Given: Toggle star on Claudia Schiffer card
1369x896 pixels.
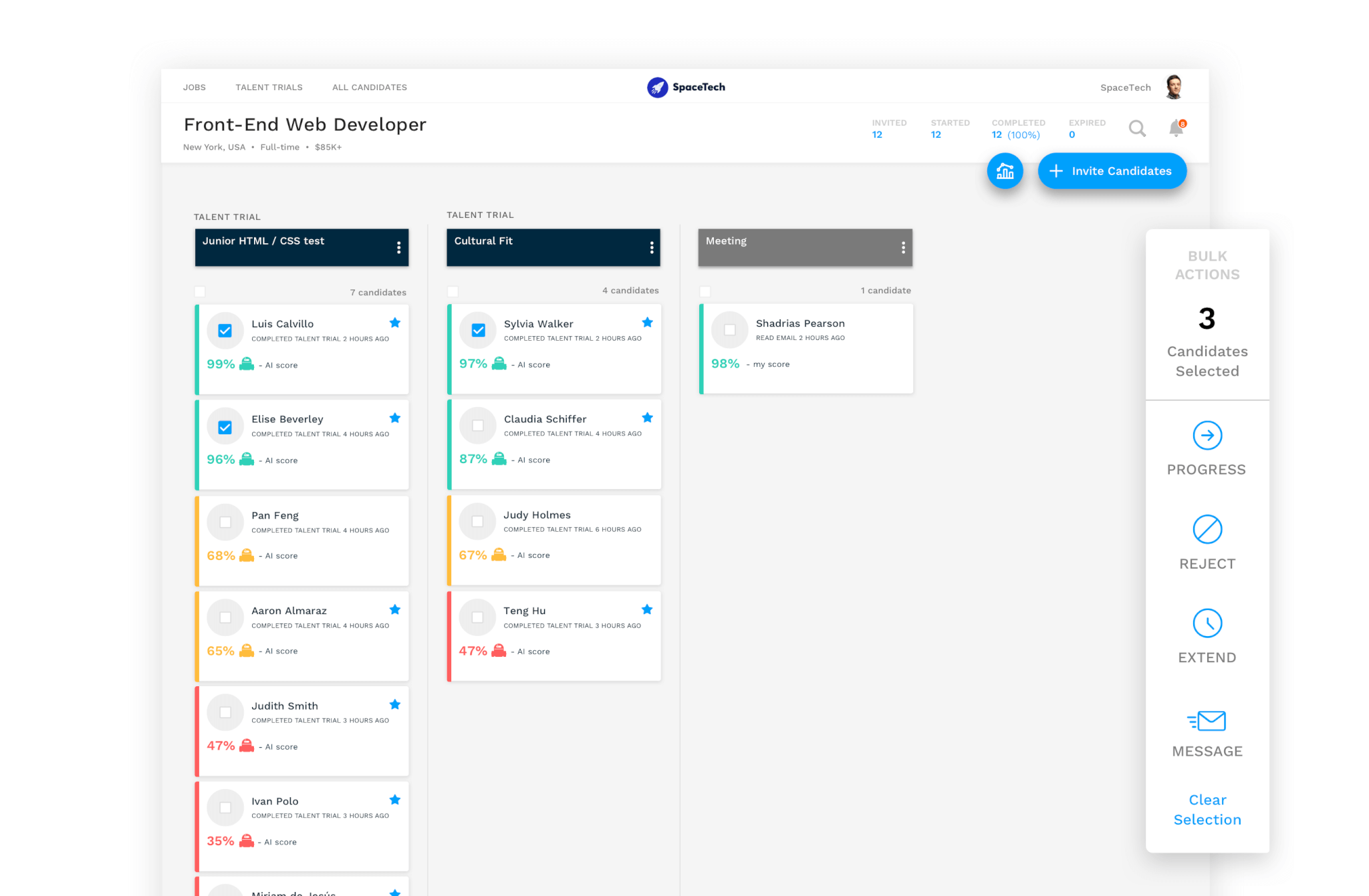Looking at the screenshot, I should 647,418.
